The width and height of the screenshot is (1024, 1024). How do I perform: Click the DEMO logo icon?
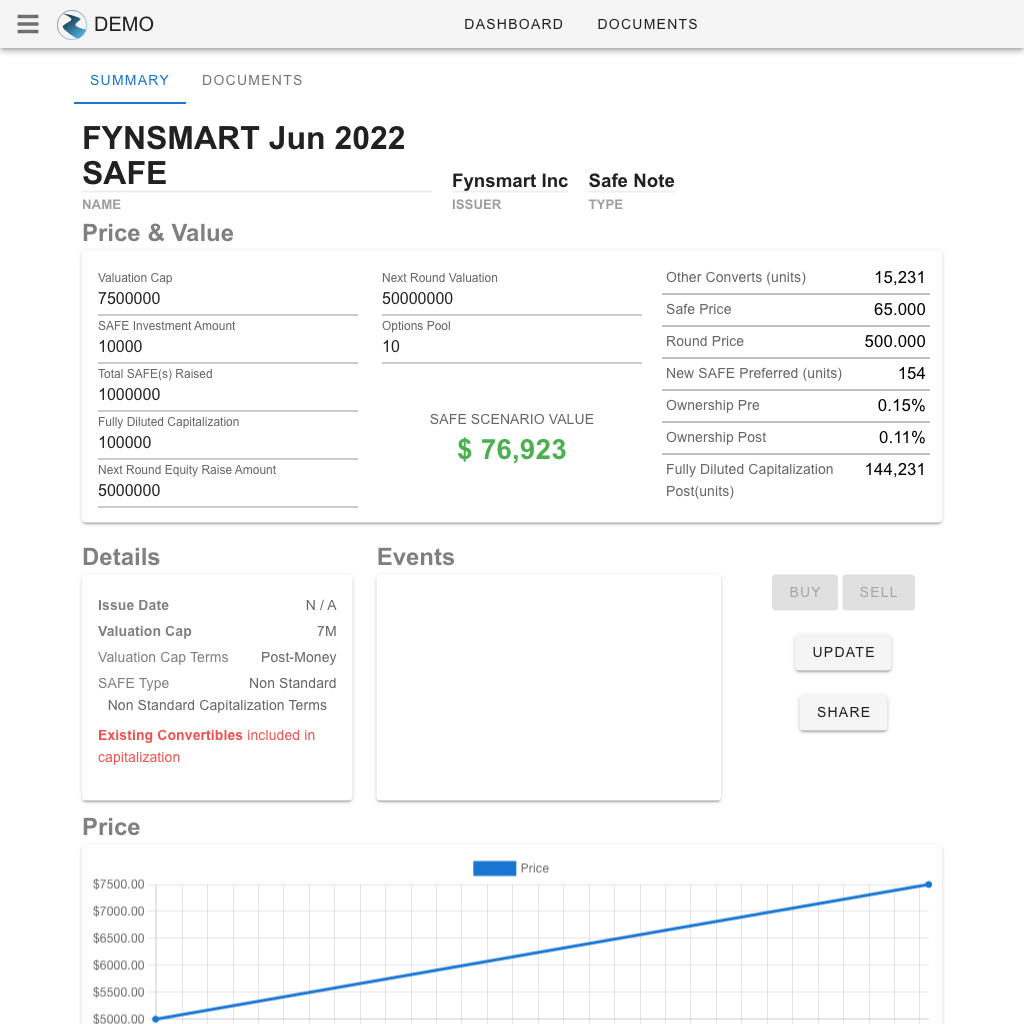(x=72, y=24)
